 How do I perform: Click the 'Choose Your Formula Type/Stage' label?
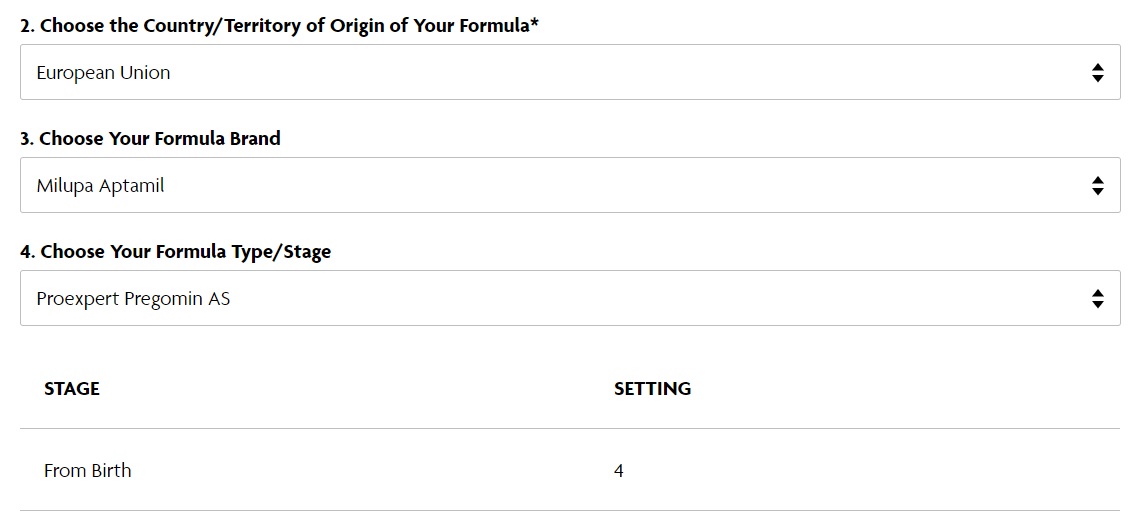[x=186, y=252]
